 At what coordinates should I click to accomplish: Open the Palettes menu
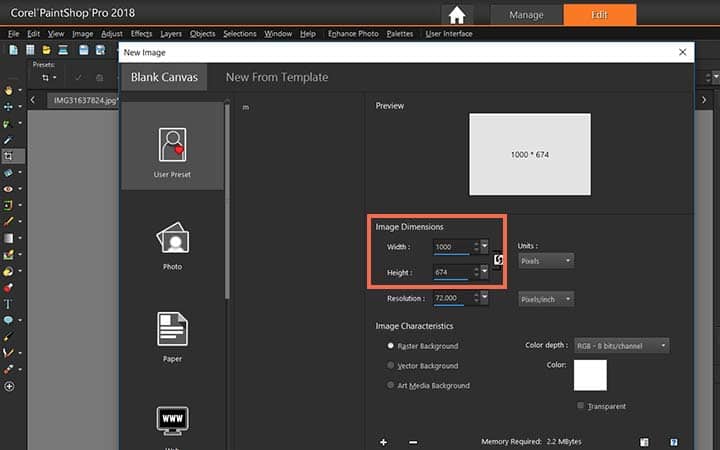coord(399,34)
